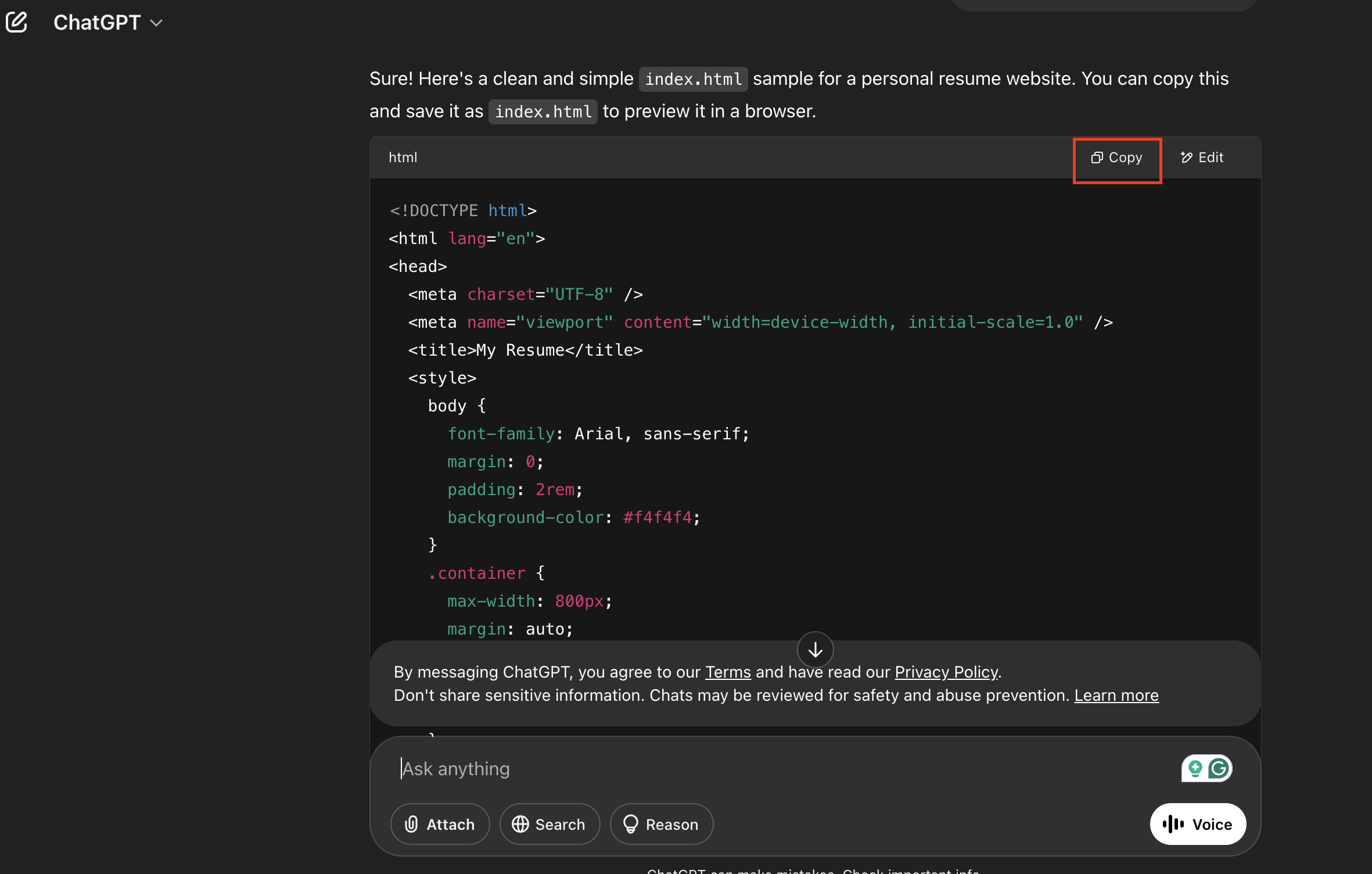Follow the Learn more link
1372x874 pixels.
tap(1116, 695)
